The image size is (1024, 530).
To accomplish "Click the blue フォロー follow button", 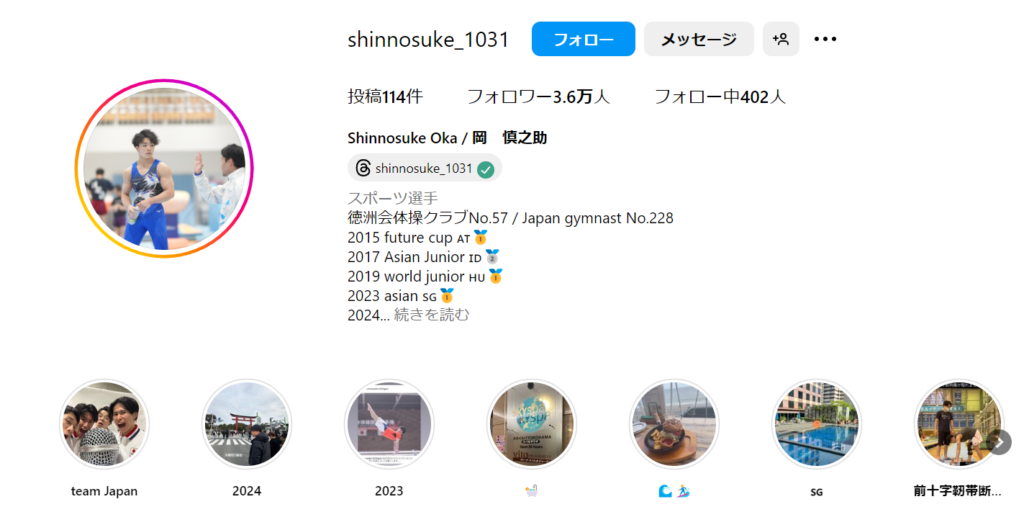I will pos(583,39).
